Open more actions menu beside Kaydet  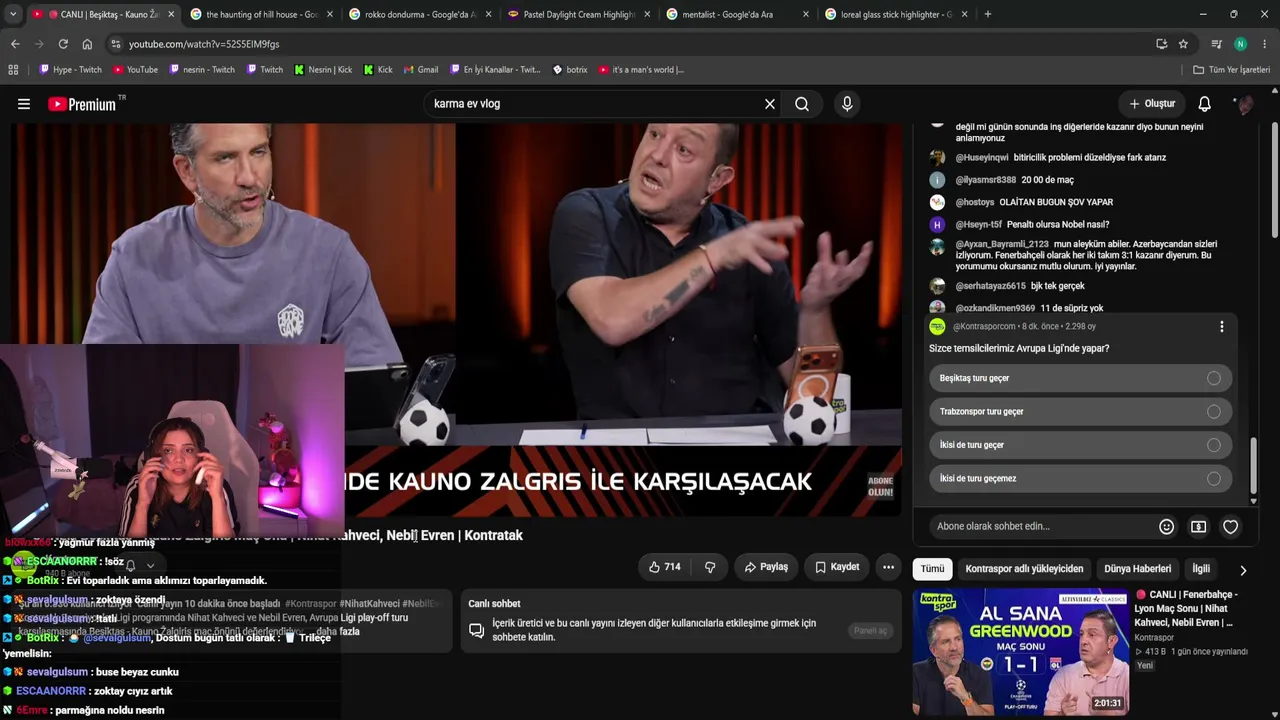(888, 567)
